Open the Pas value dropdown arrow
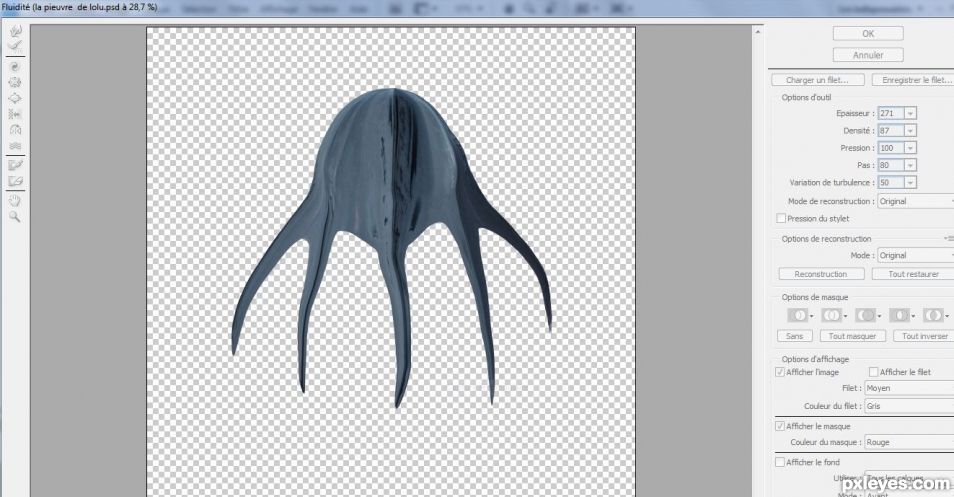Image resolution: width=954 pixels, height=497 pixels. coord(910,165)
